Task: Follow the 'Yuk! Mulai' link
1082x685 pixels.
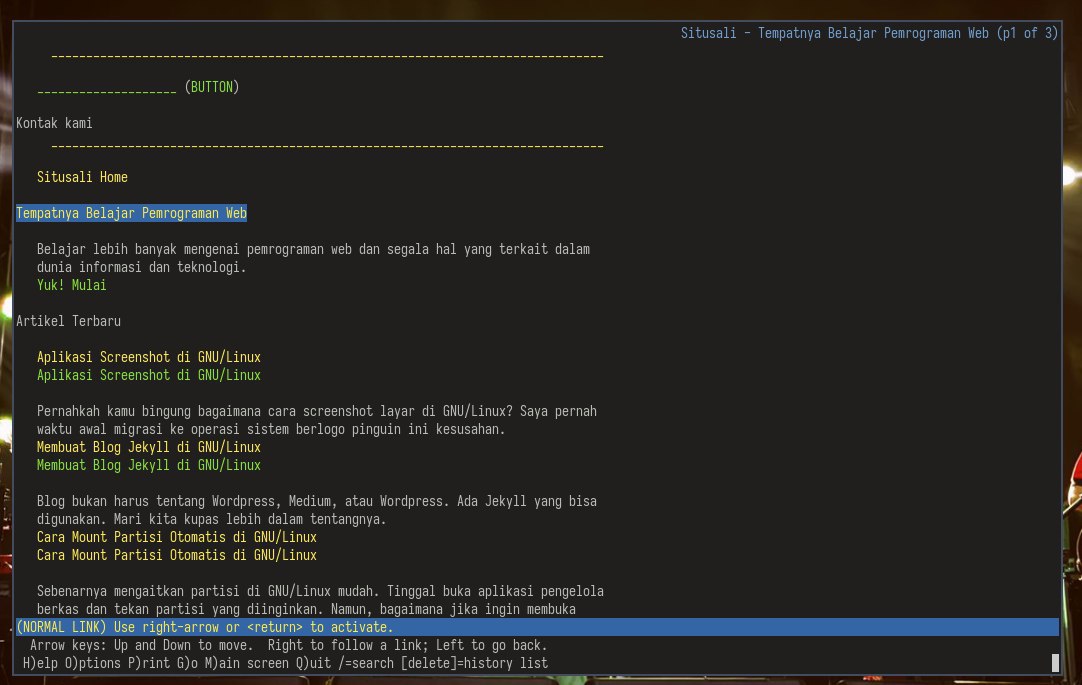Action: coord(72,285)
